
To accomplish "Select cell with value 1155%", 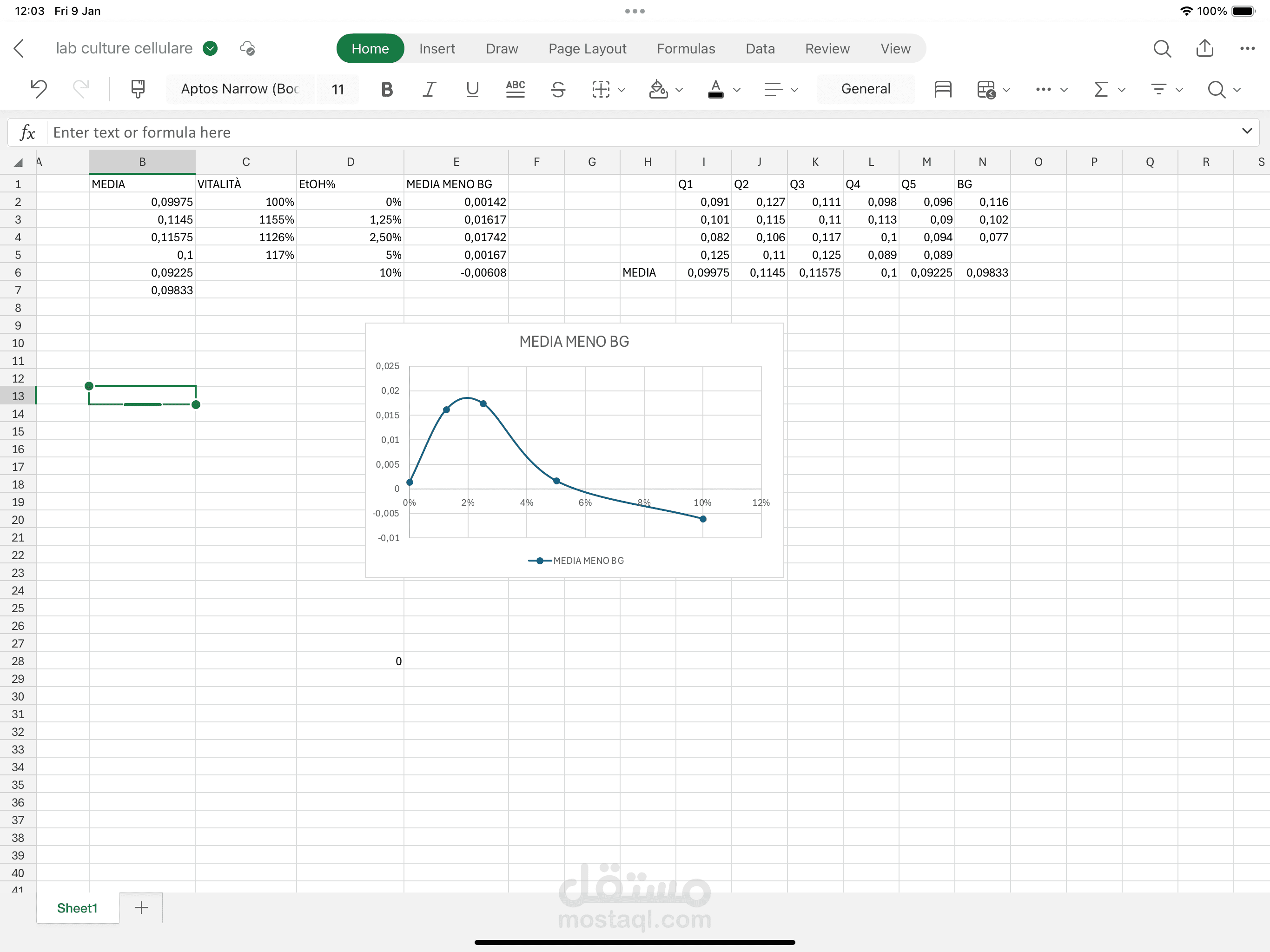I will (246, 219).
